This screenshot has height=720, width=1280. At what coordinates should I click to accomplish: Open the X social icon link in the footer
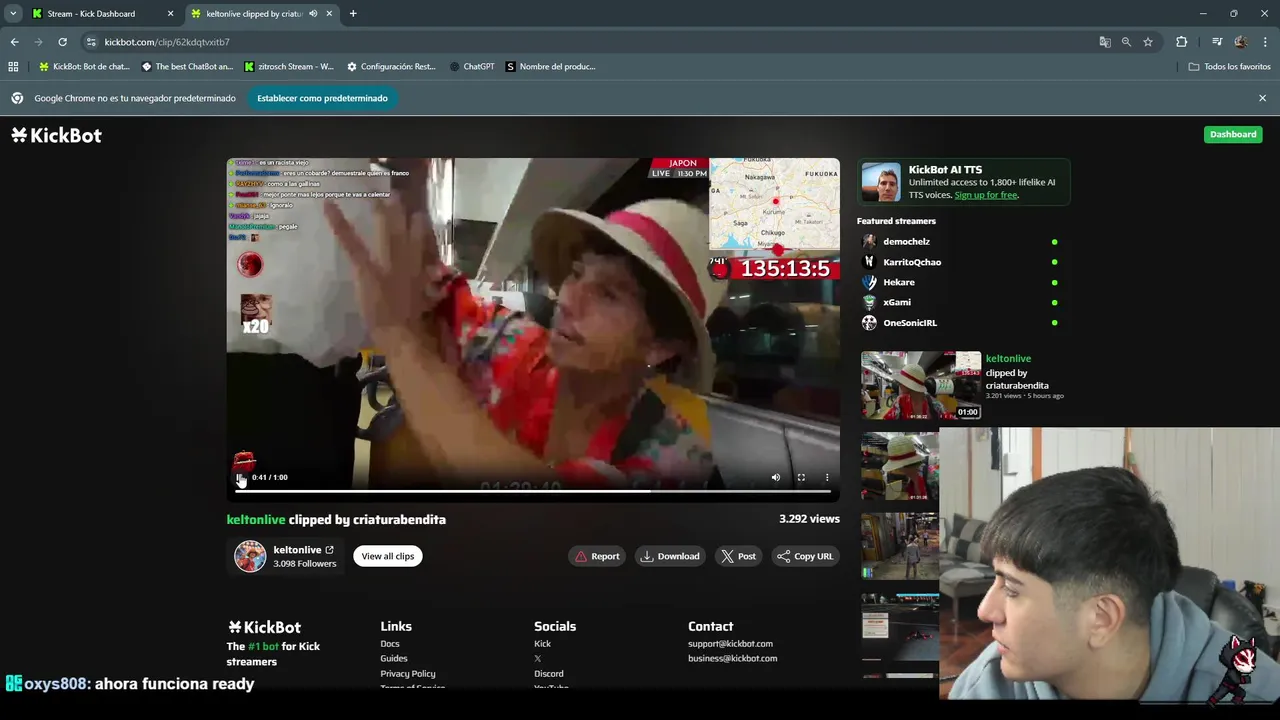click(538, 659)
